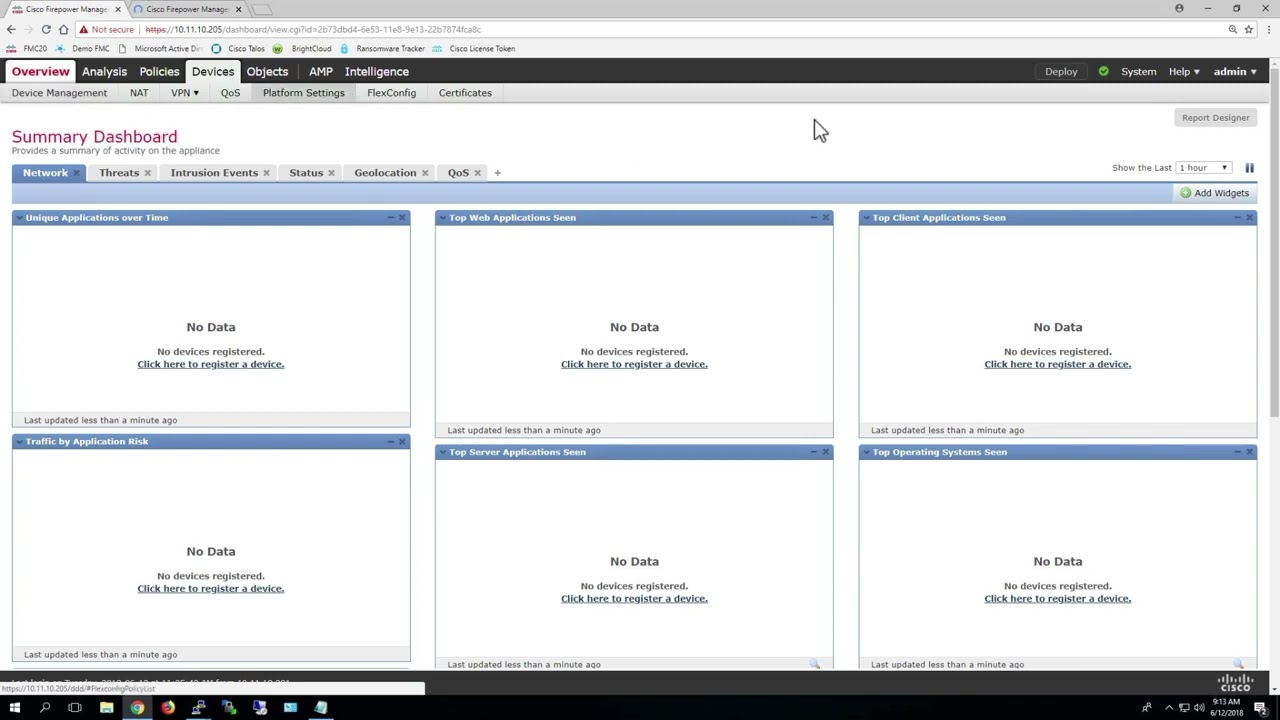Open magnifier in Top Server Applications widget
The height and width of the screenshot is (720, 1280).
[815, 664]
